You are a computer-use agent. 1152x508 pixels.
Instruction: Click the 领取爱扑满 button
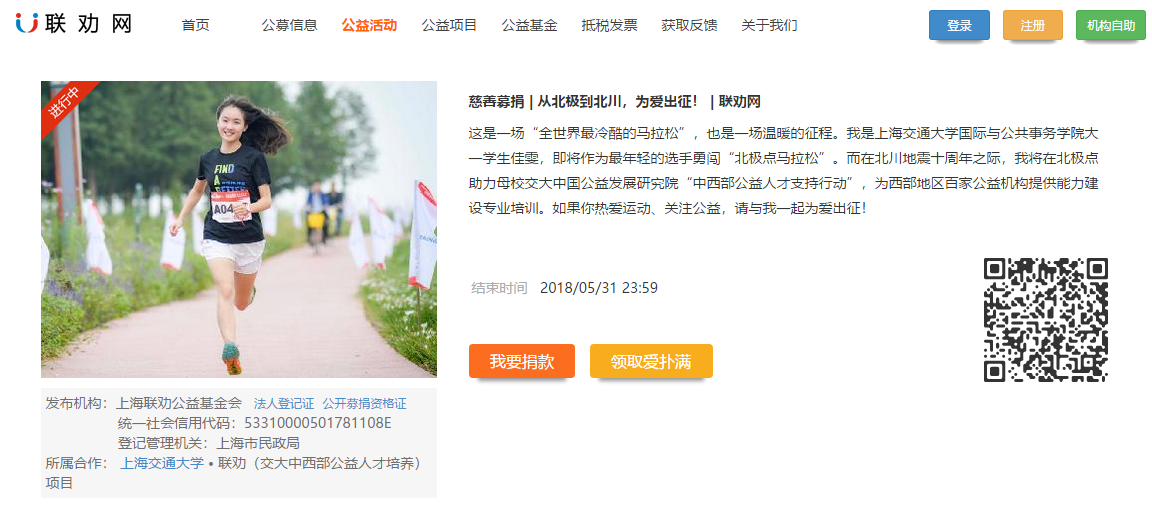click(651, 361)
